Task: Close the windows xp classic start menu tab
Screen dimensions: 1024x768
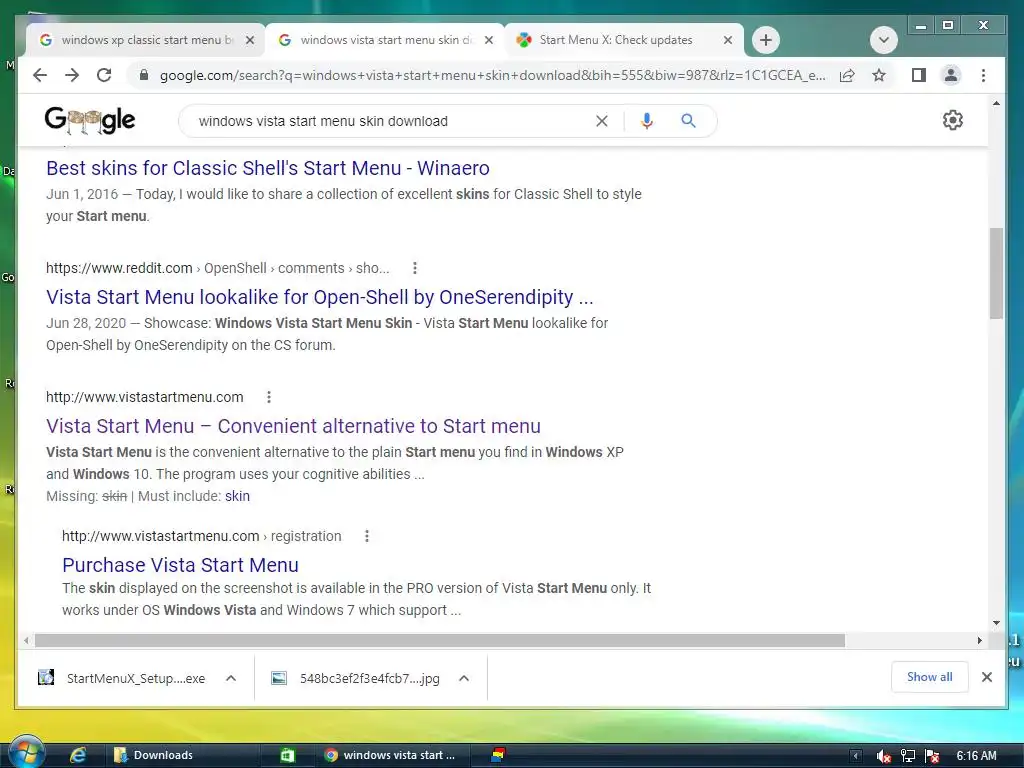Action: pos(249,40)
